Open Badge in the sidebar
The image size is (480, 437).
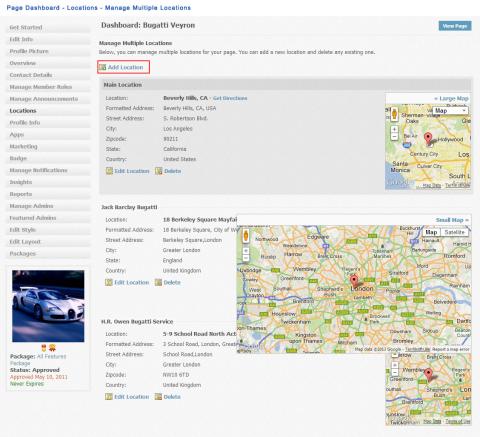(48, 158)
